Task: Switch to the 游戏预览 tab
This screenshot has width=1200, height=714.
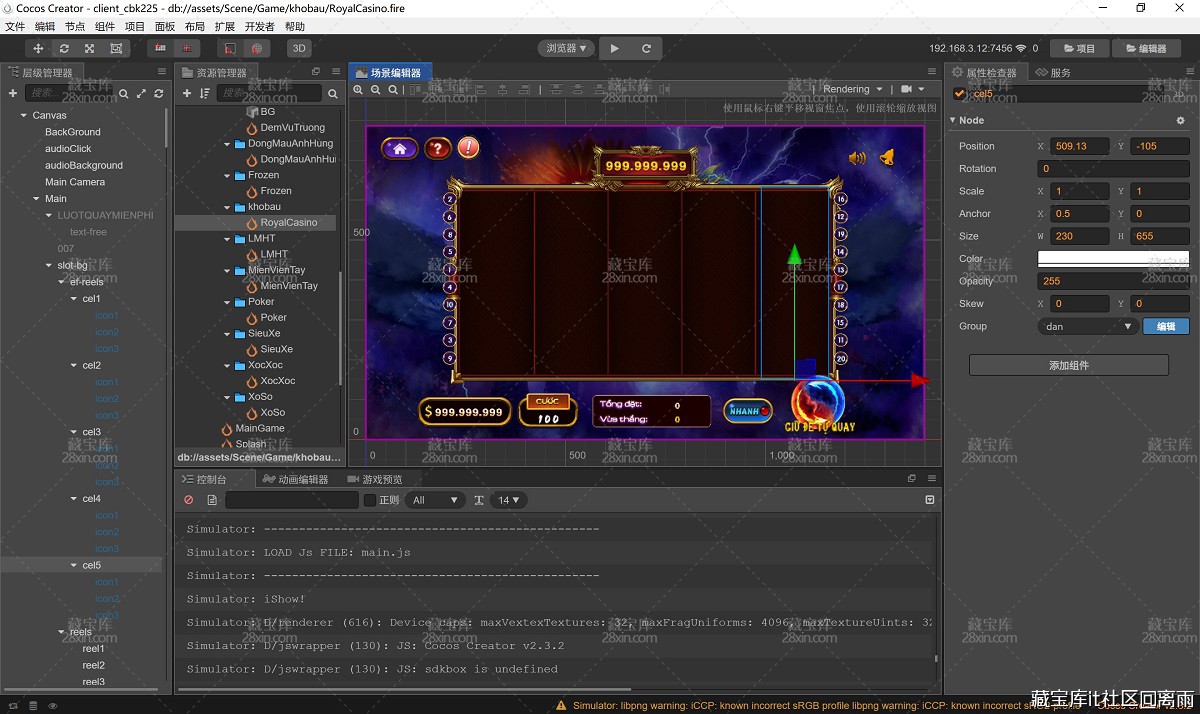Action: [x=374, y=479]
